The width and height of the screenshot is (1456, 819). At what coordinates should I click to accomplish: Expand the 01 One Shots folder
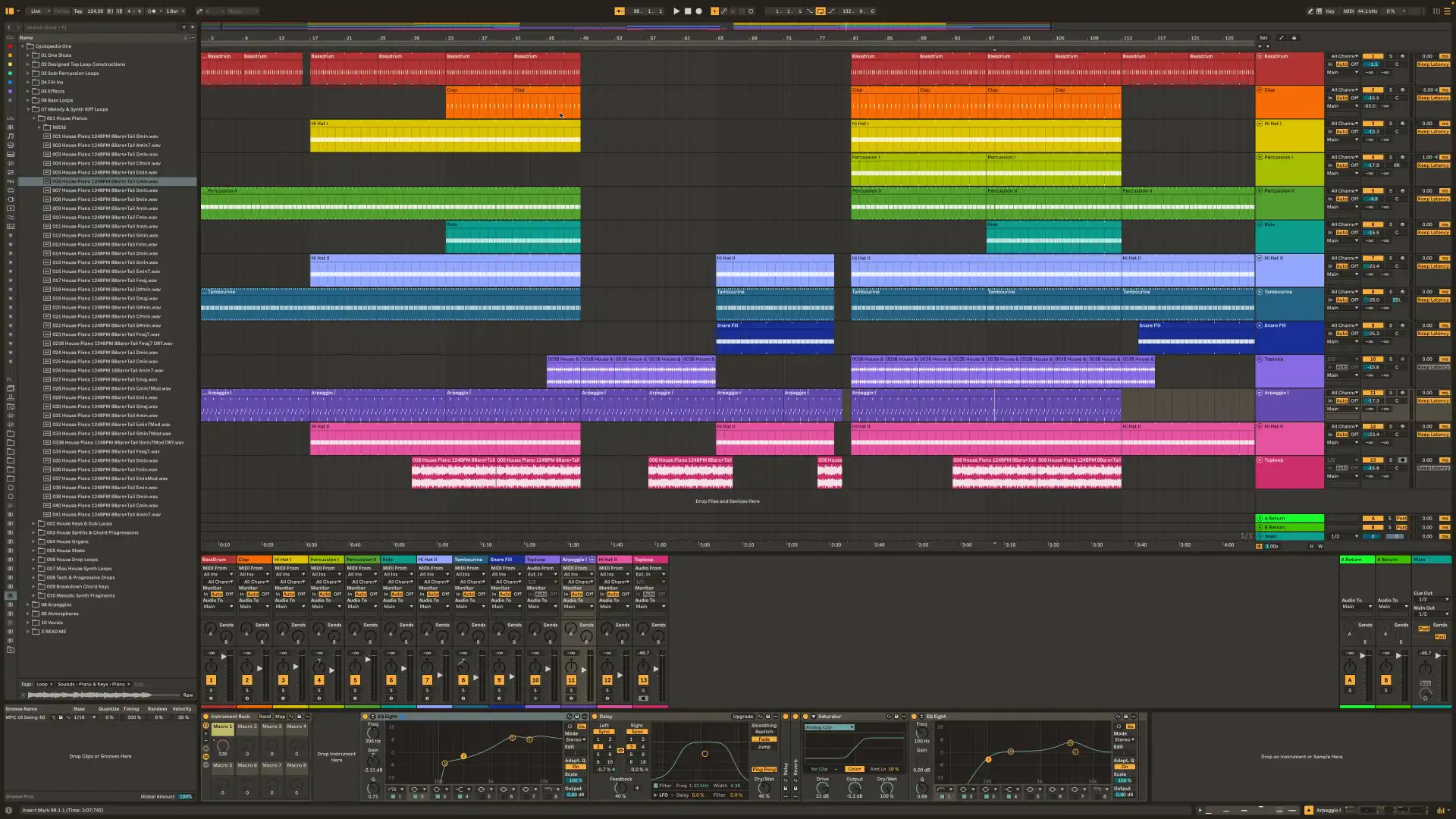pos(28,55)
